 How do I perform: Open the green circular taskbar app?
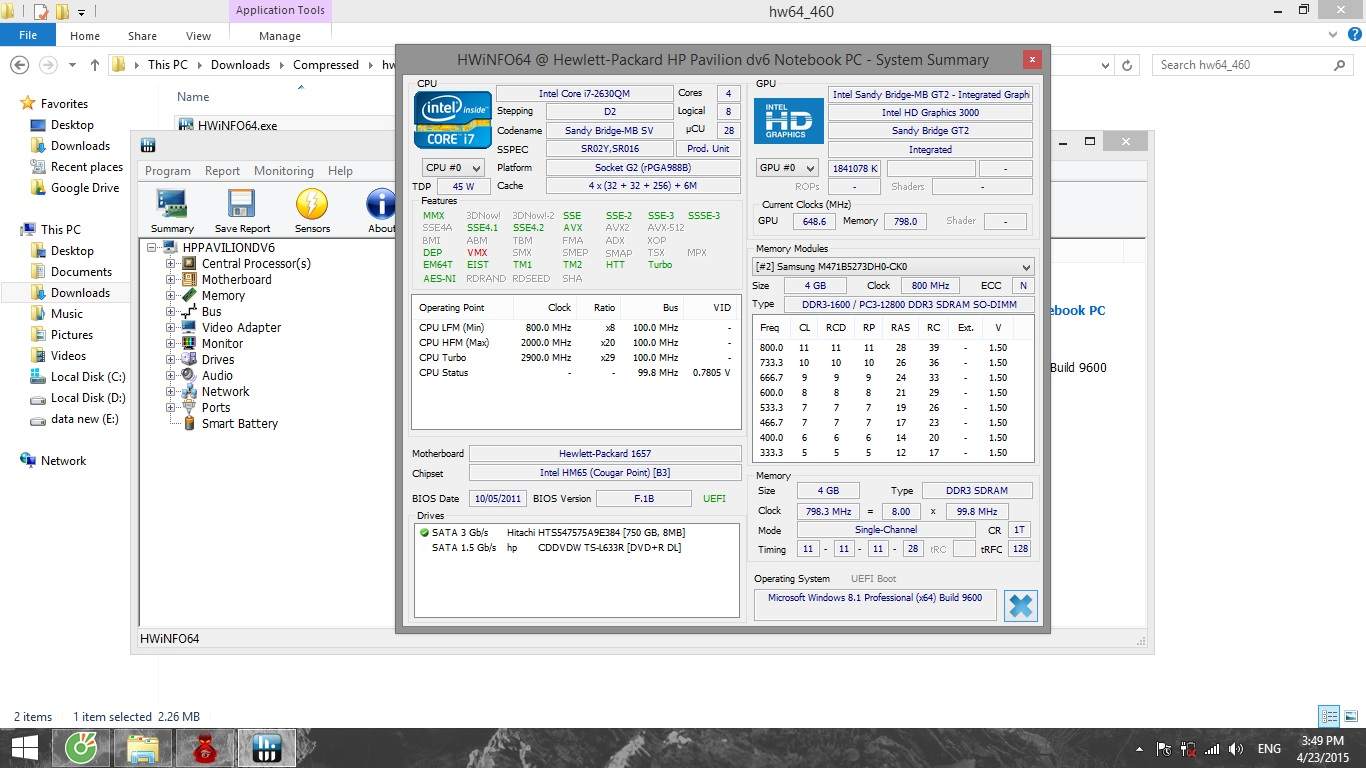tap(81, 748)
